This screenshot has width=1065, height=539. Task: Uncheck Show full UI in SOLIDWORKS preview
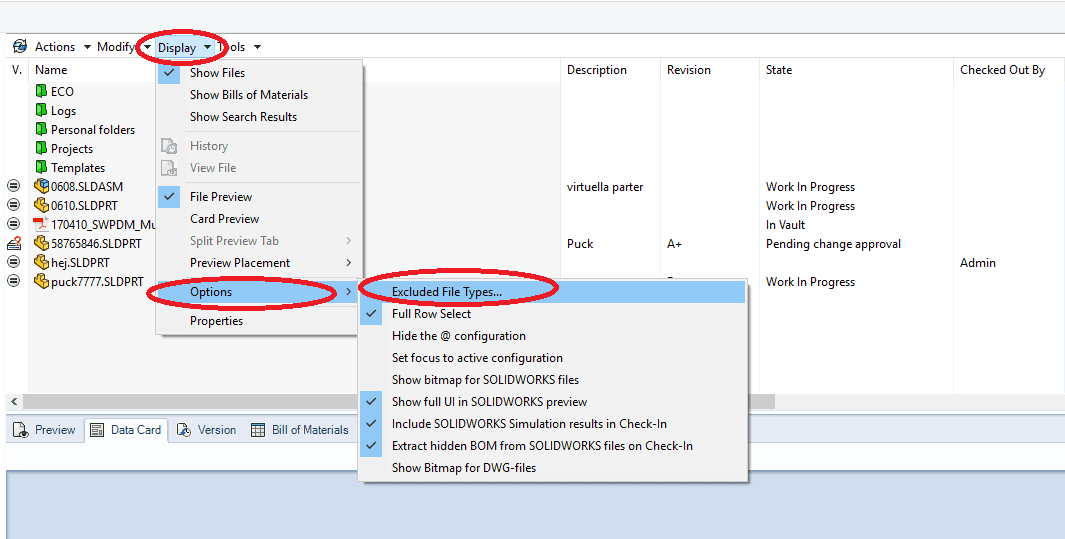point(489,402)
